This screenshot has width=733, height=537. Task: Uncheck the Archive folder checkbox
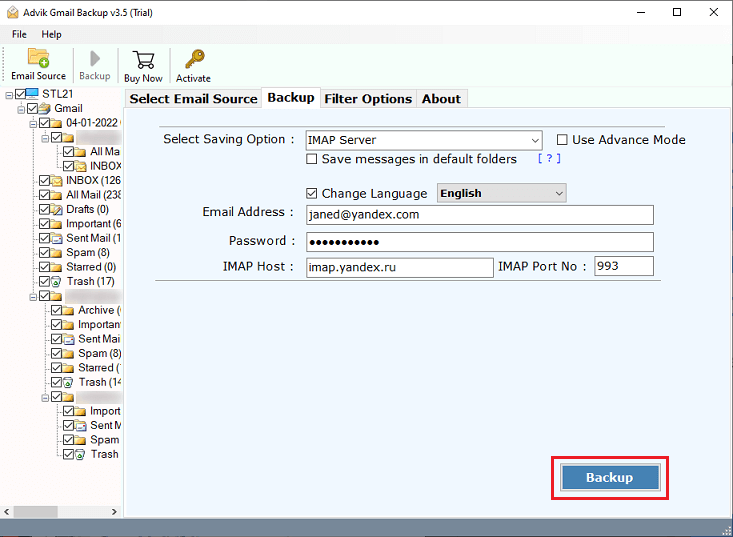coord(57,310)
